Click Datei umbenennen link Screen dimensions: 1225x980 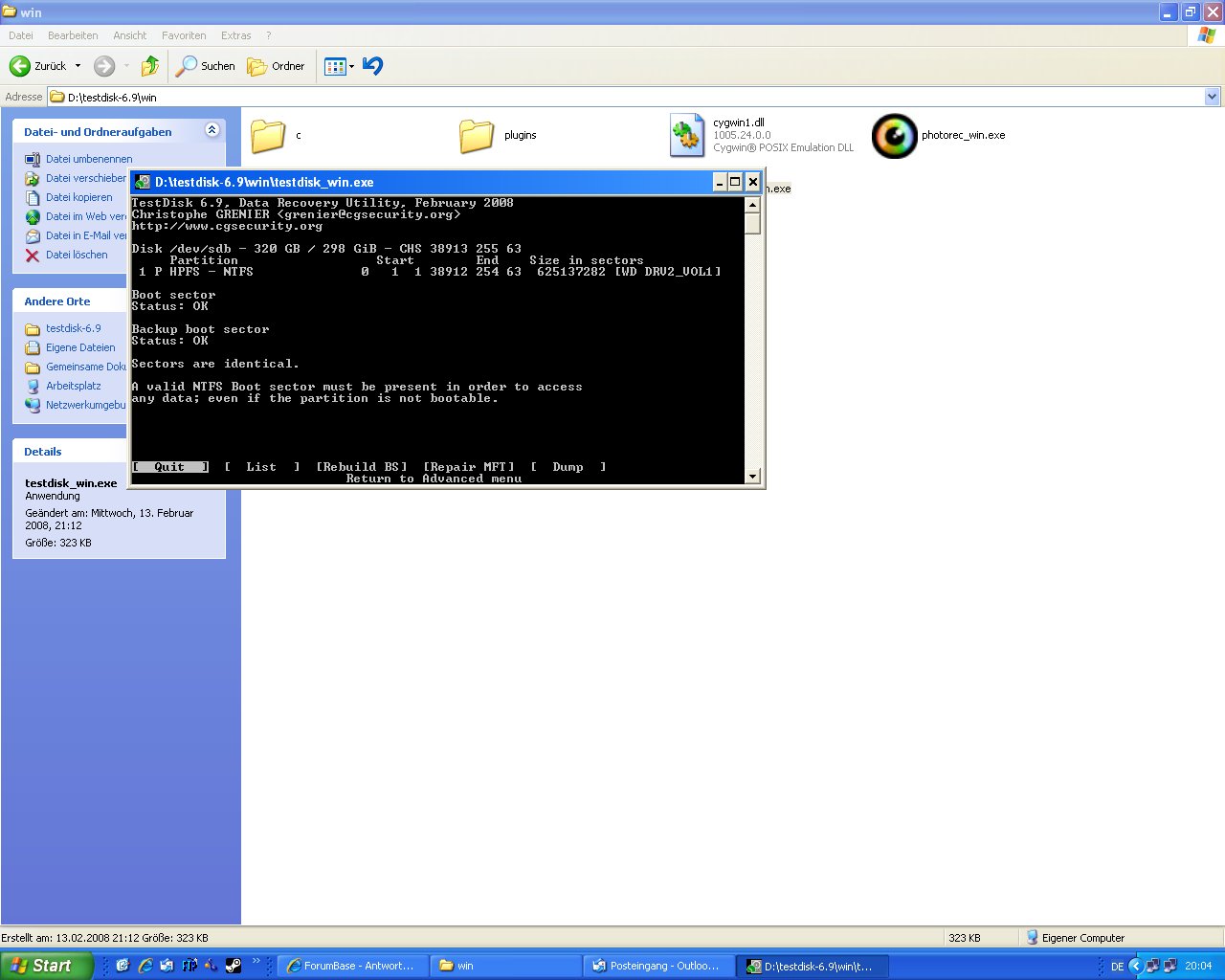pyautogui.click(x=89, y=159)
